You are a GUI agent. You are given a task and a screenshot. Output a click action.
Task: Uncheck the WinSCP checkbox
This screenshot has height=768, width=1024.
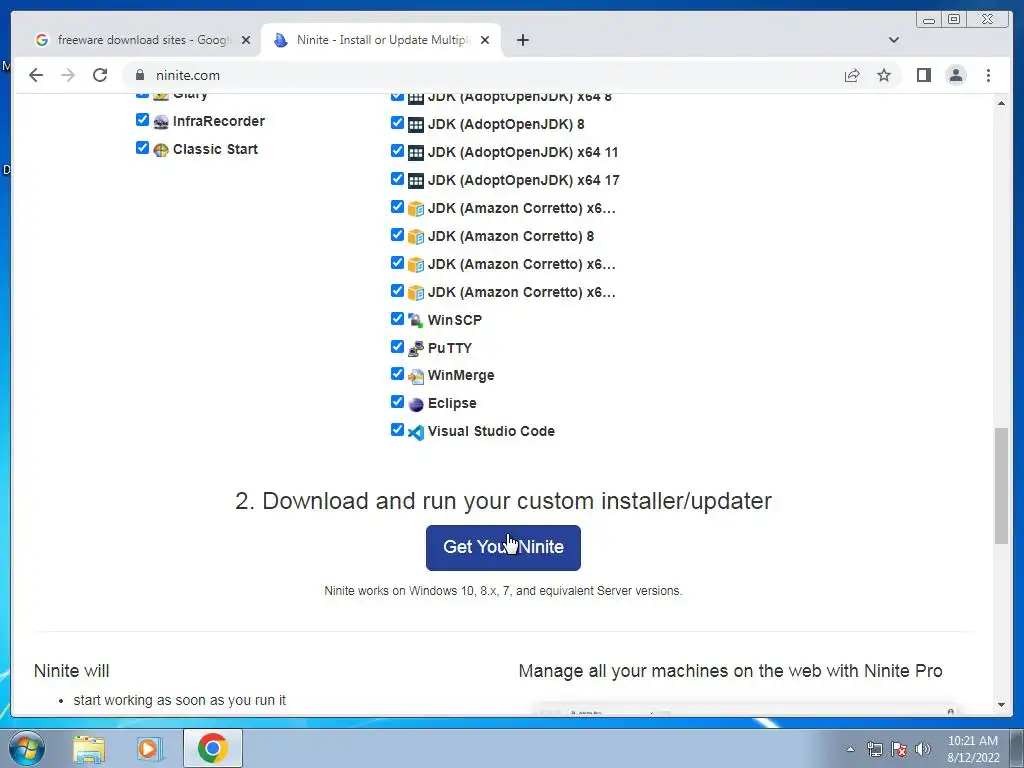(397, 318)
